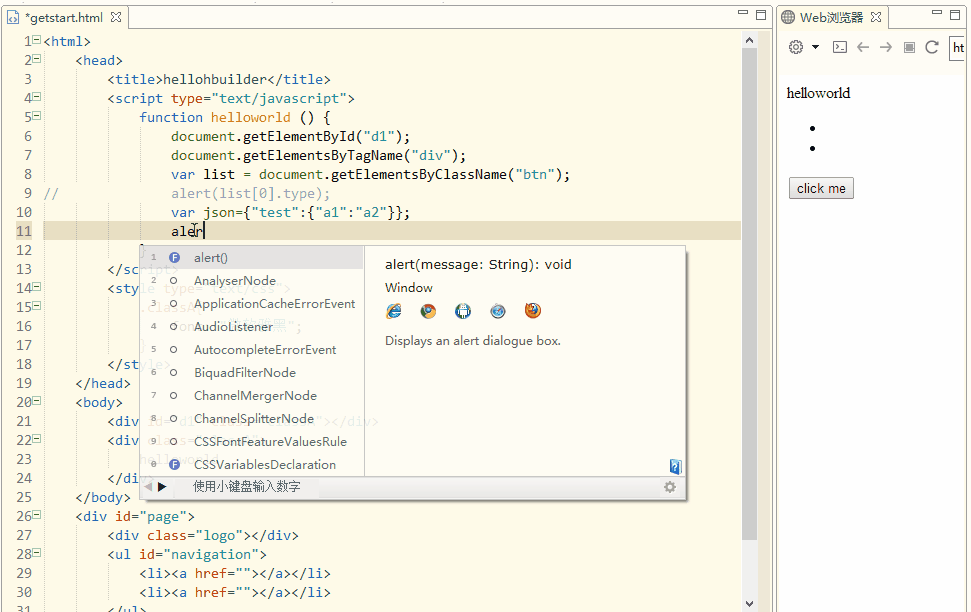Screen dimensions: 971x612
Task: Switch to the getstart.html editor tab
Action: [66, 17]
